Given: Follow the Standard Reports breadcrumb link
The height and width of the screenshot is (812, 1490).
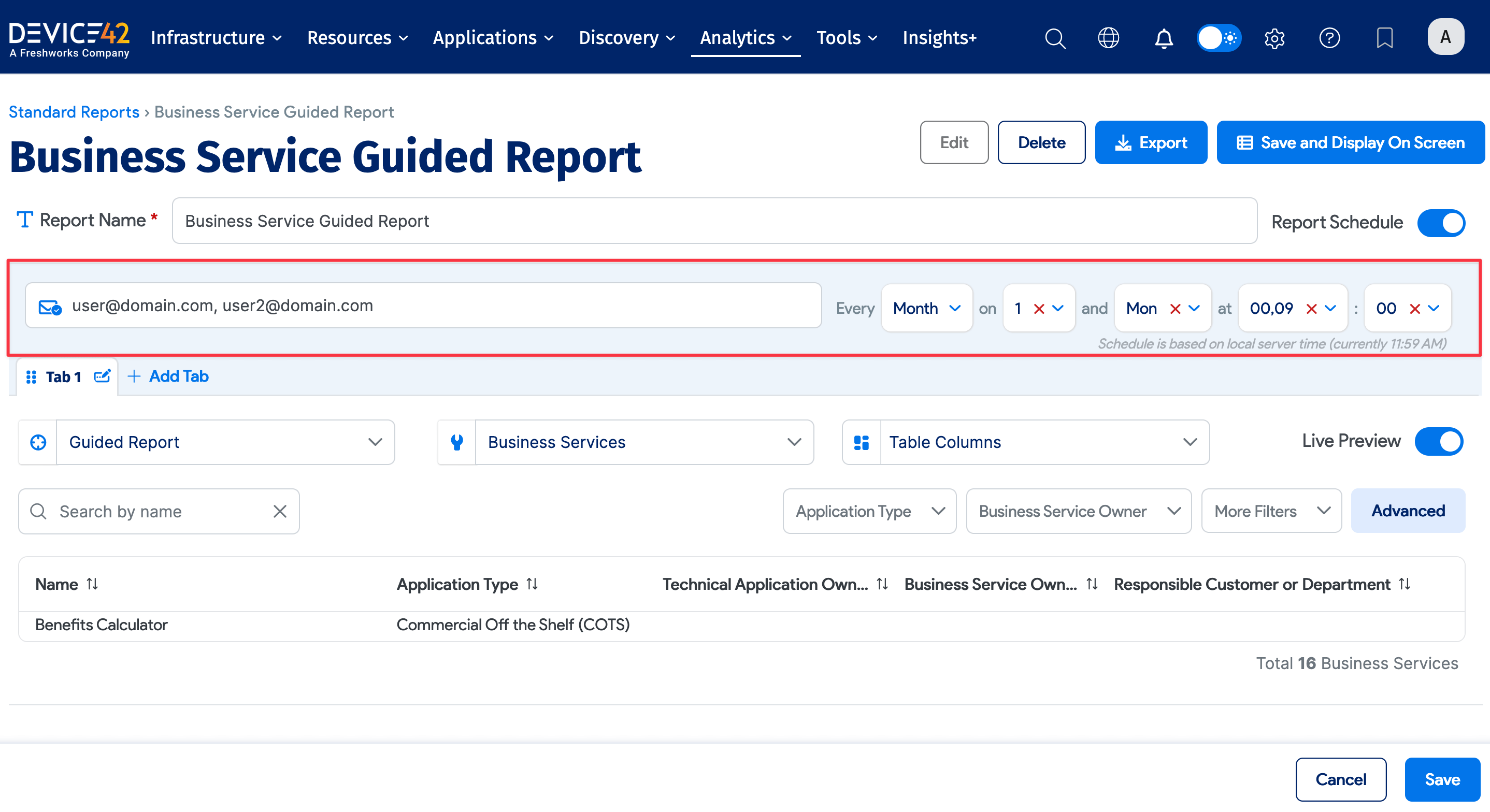Looking at the screenshot, I should pos(74,112).
